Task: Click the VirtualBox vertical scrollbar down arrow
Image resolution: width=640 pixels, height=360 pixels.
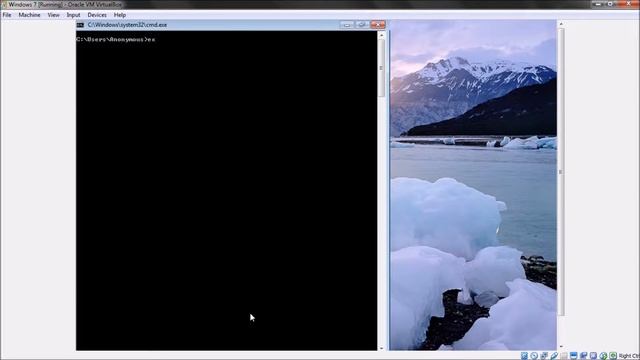Action: [561, 347]
